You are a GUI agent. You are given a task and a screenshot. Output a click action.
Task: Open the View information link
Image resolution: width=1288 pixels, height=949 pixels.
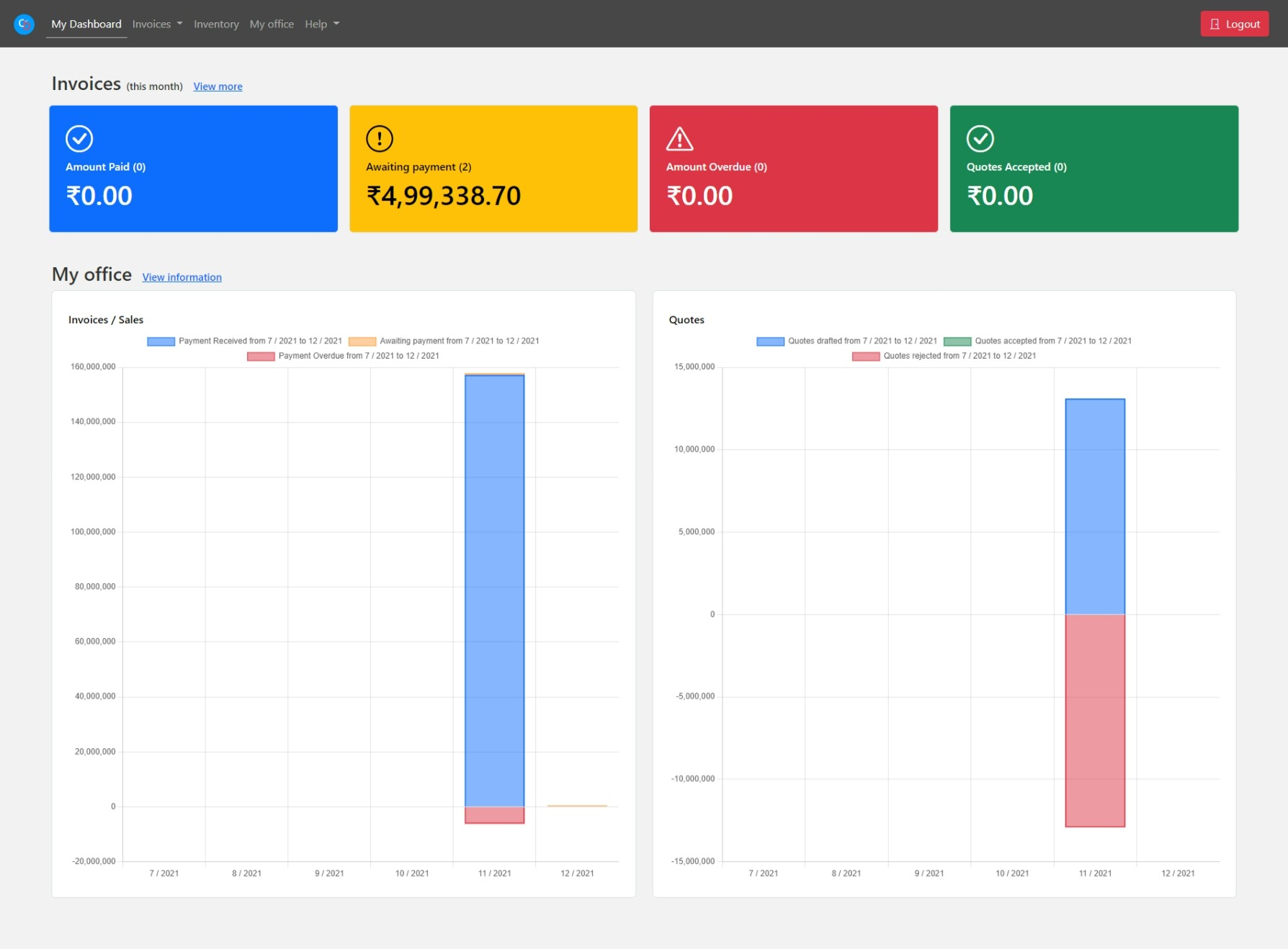click(182, 277)
